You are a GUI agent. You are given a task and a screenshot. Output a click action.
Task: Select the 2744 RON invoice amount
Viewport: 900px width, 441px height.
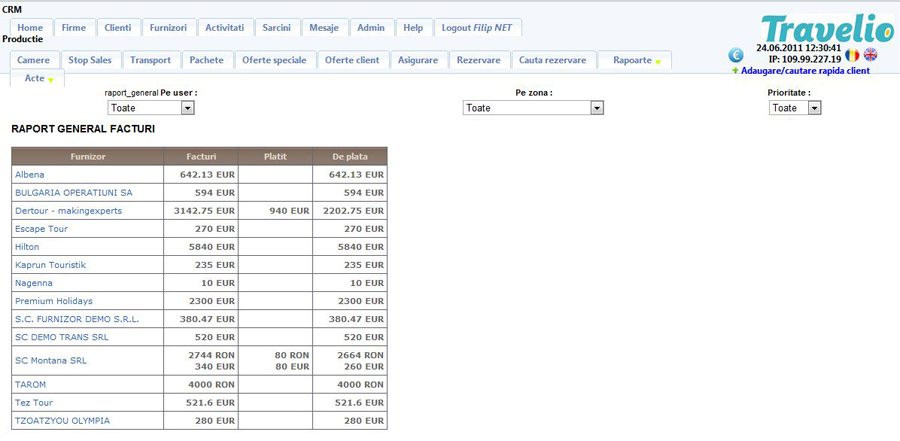211,355
